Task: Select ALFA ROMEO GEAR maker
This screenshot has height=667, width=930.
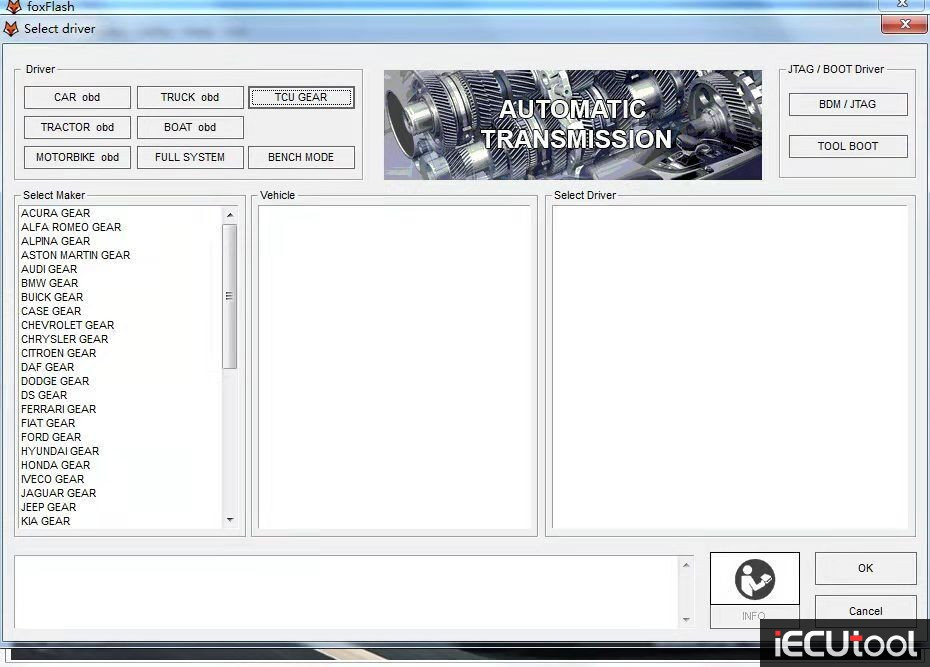Action: click(71, 227)
